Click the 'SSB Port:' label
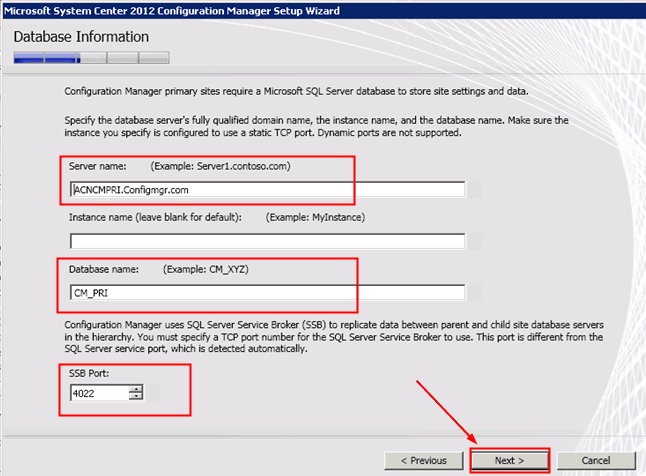Screen dimensions: 646x476 (89, 373)
